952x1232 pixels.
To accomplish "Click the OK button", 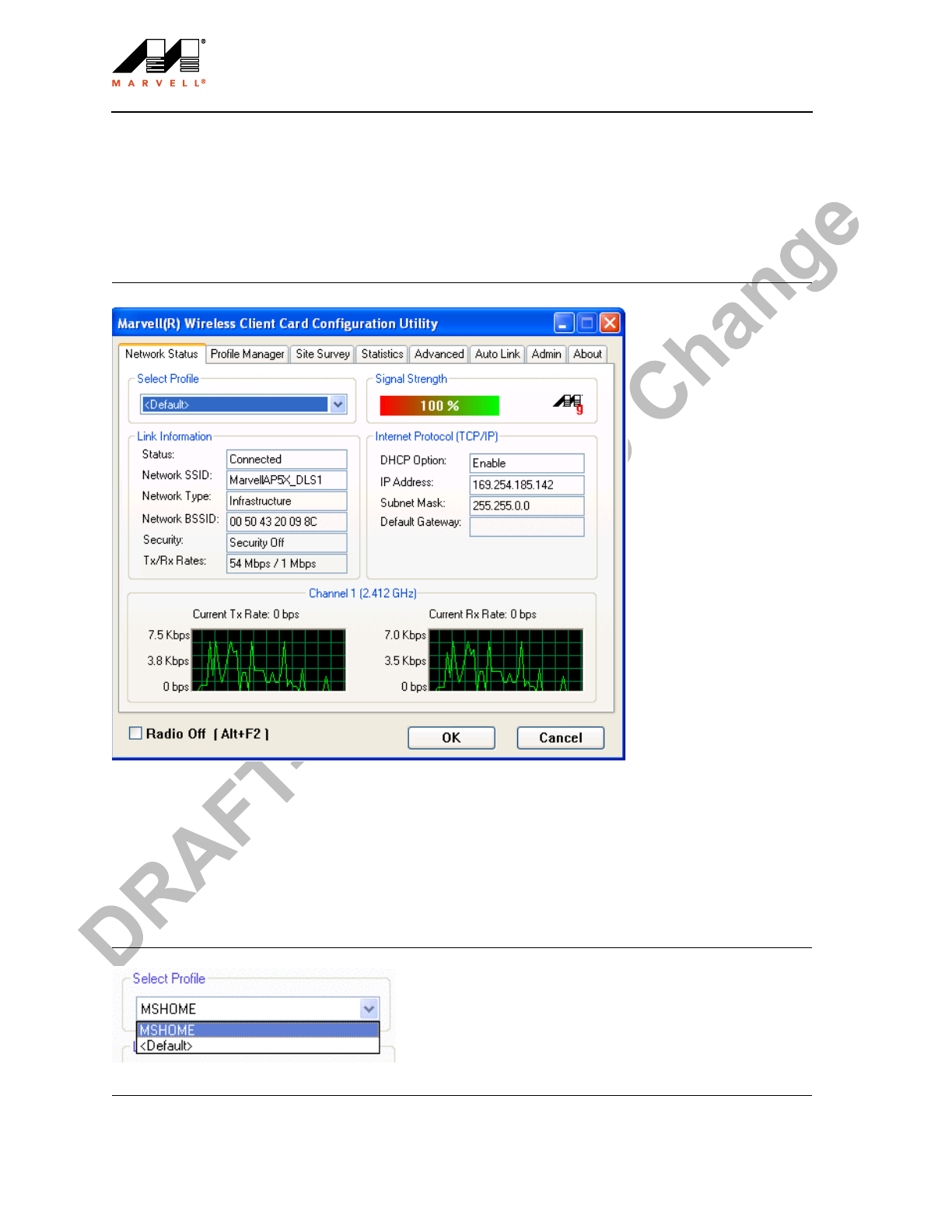I will 452,738.
